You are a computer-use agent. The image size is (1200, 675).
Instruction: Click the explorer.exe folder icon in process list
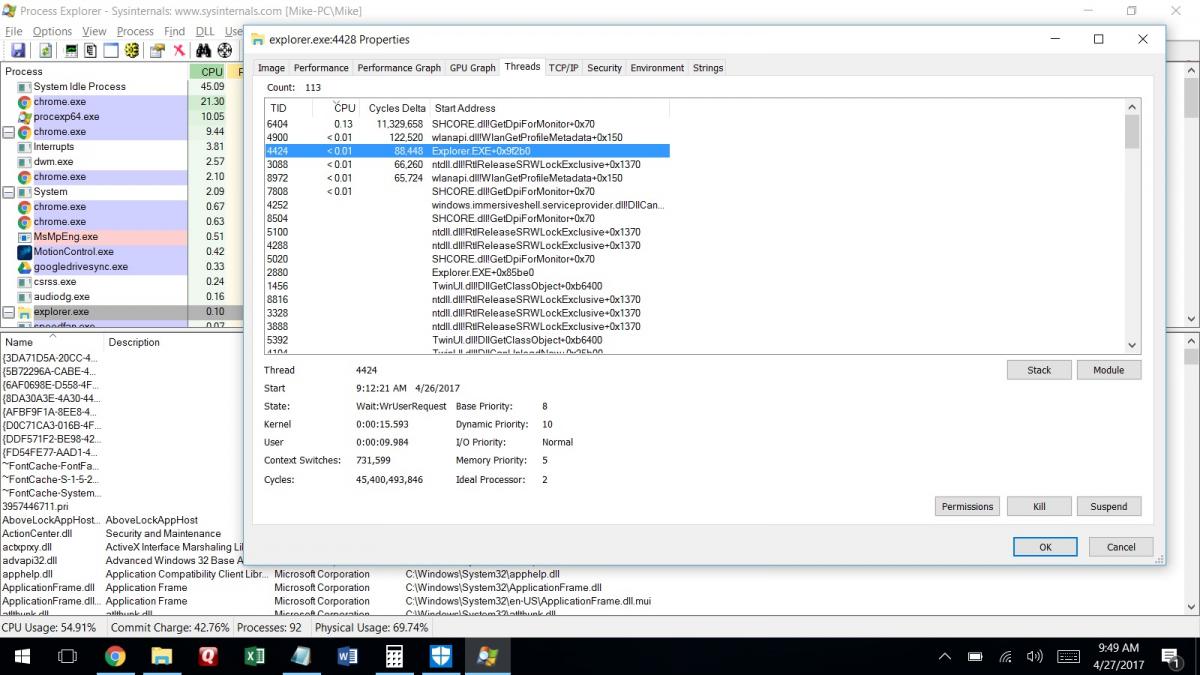[x=25, y=312]
